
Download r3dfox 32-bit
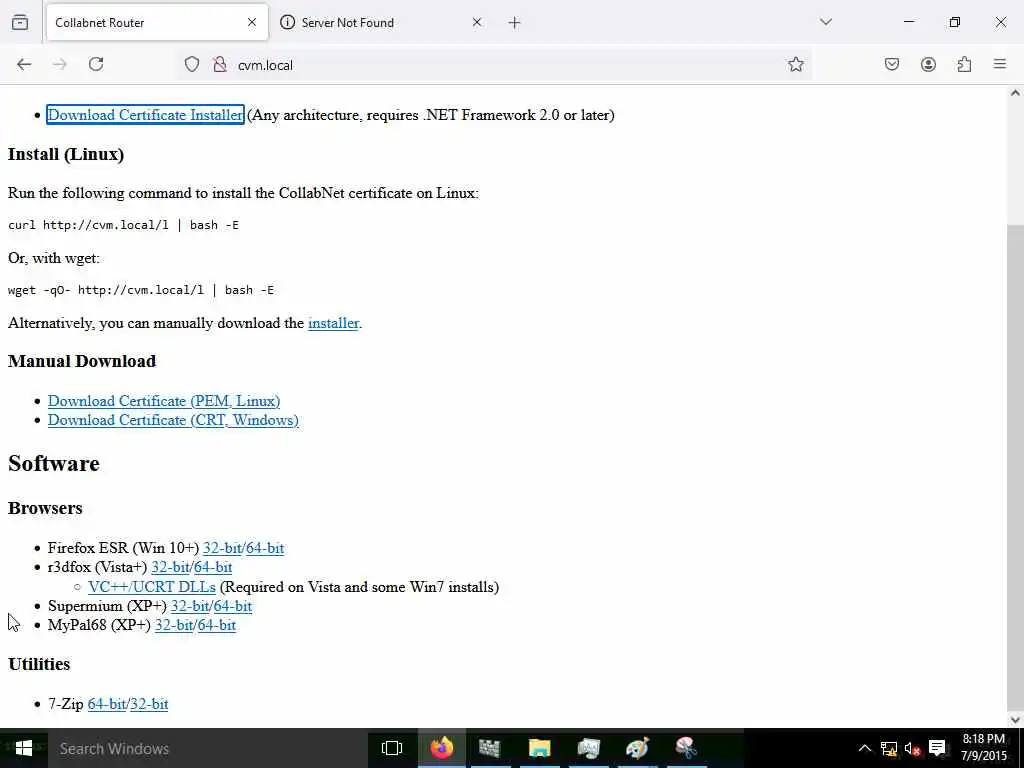(x=170, y=567)
